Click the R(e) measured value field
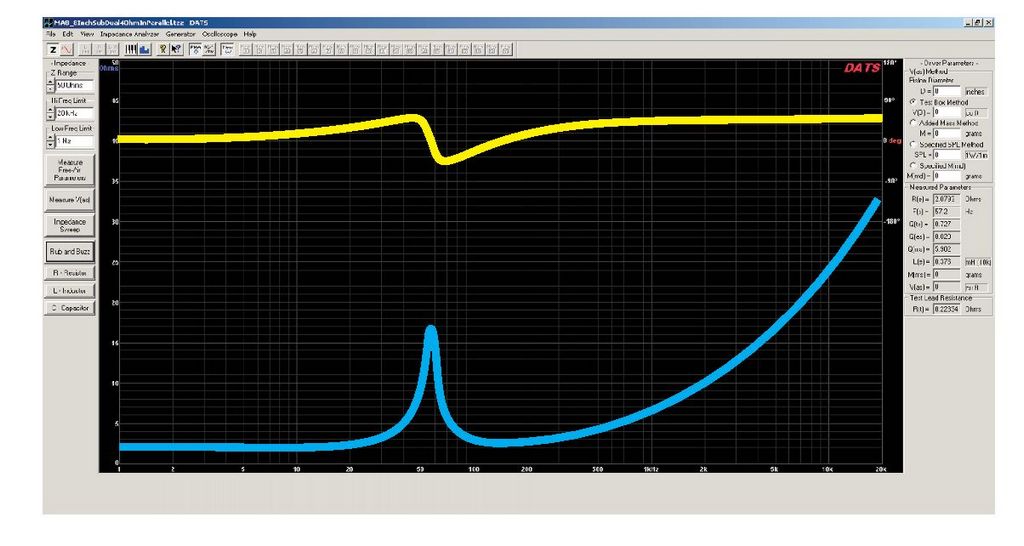Image resolution: width=1024 pixels, height=546 pixels. click(946, 199)
